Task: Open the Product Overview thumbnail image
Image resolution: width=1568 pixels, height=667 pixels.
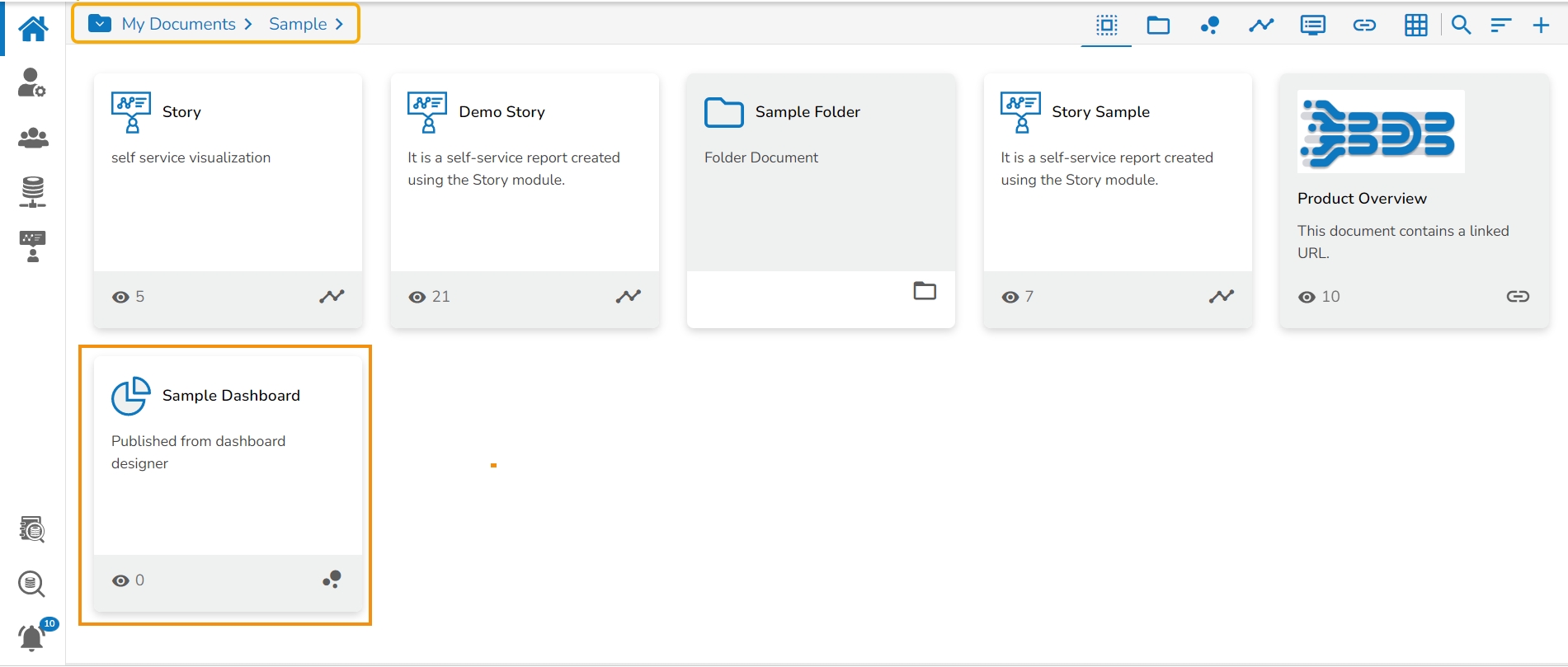Action: point(1380,132)
